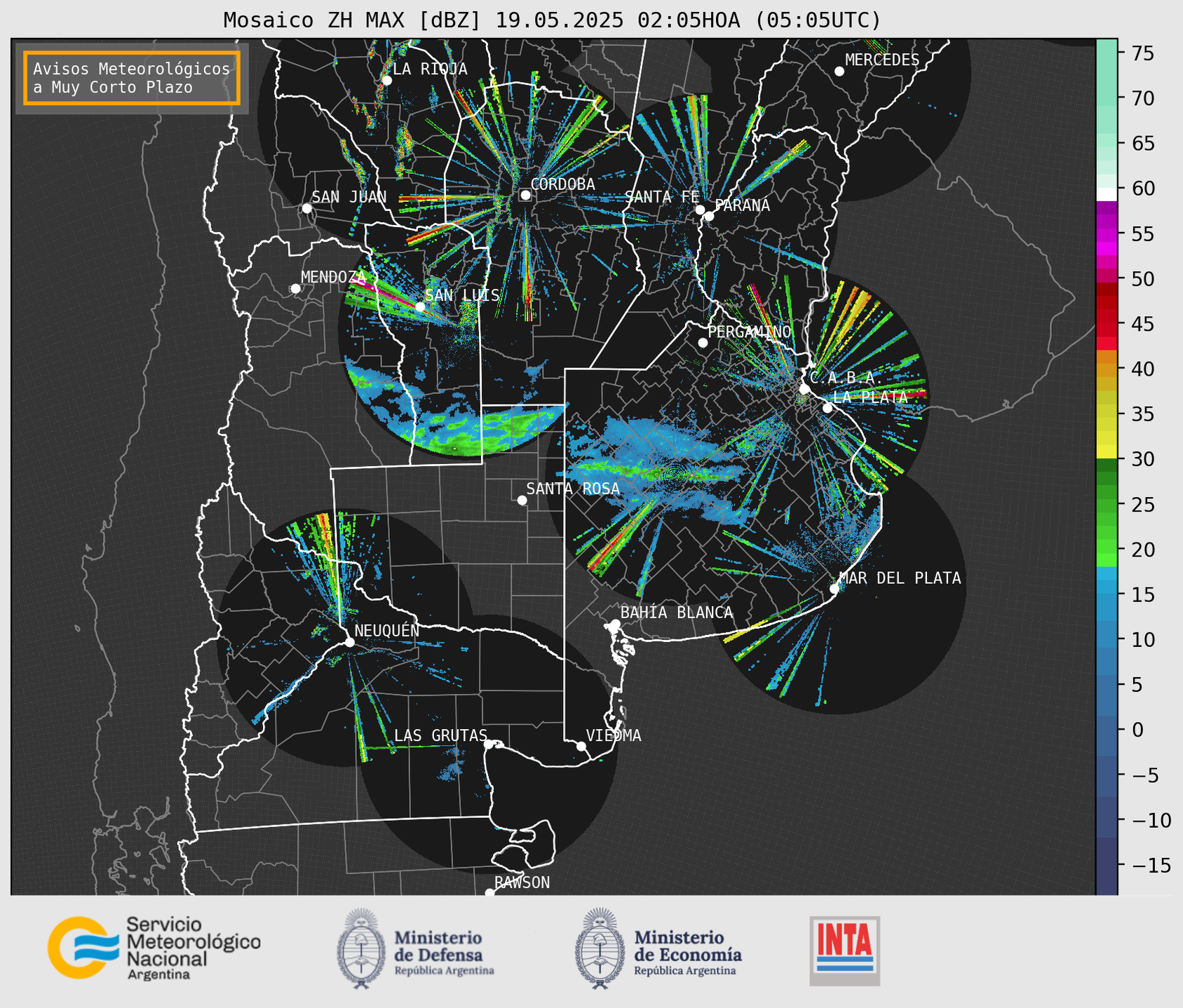This screenshot has width=1183, height=1008.
Task: Select the SAN JUAN city marker dot
Action: coord(306,208)
